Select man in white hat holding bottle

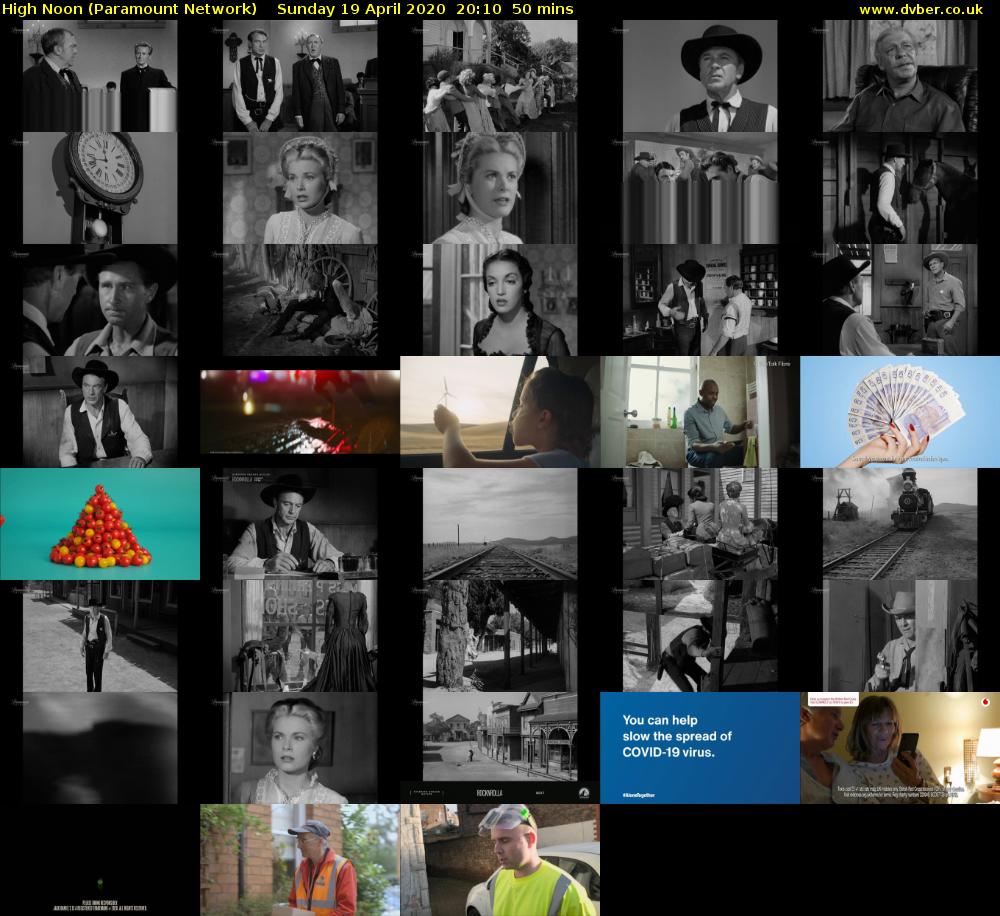pos(900,636)
